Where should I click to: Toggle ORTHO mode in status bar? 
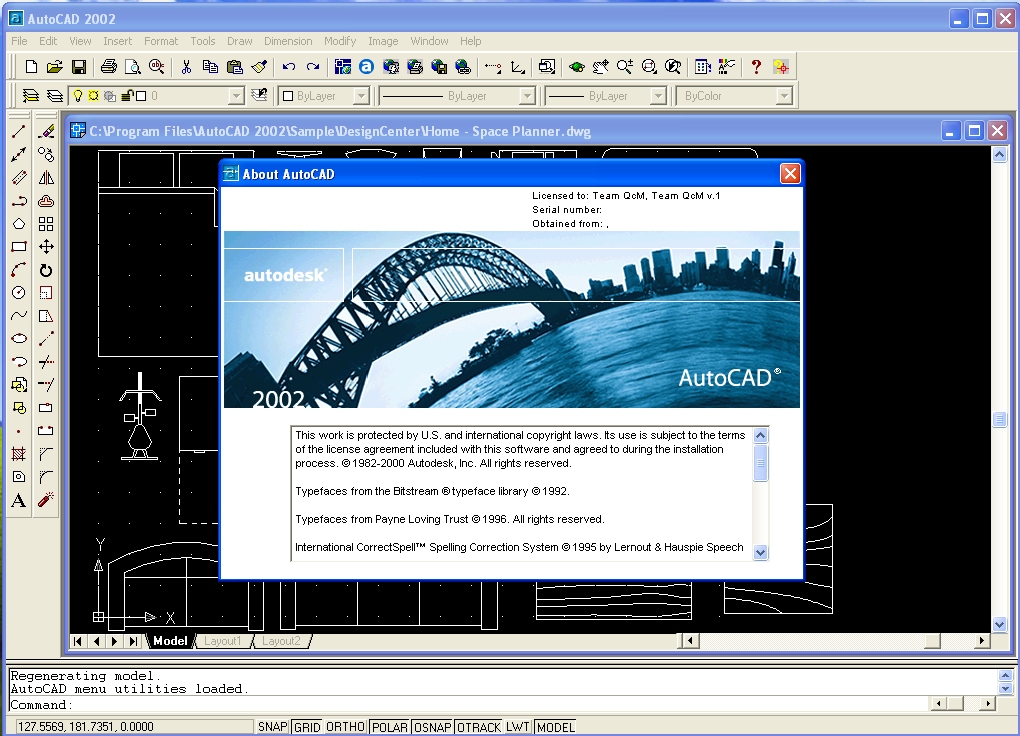click(x=346, y=727)
